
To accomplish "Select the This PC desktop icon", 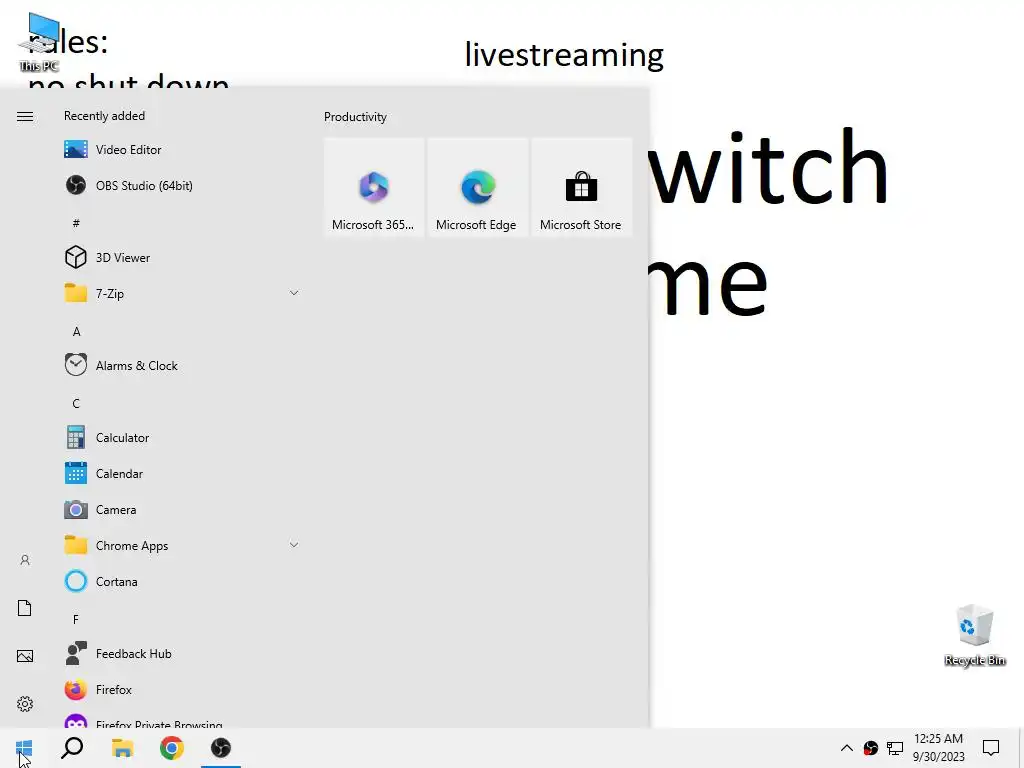I will [40, 42].
